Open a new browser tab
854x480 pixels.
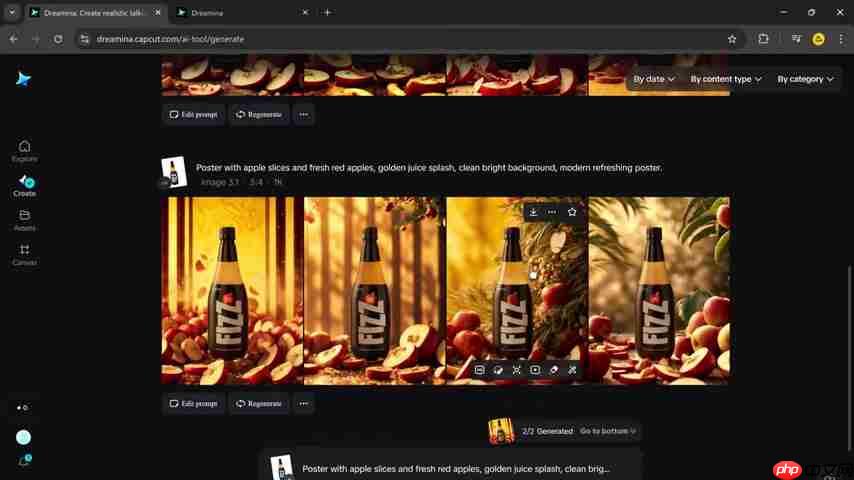[327, 13]
